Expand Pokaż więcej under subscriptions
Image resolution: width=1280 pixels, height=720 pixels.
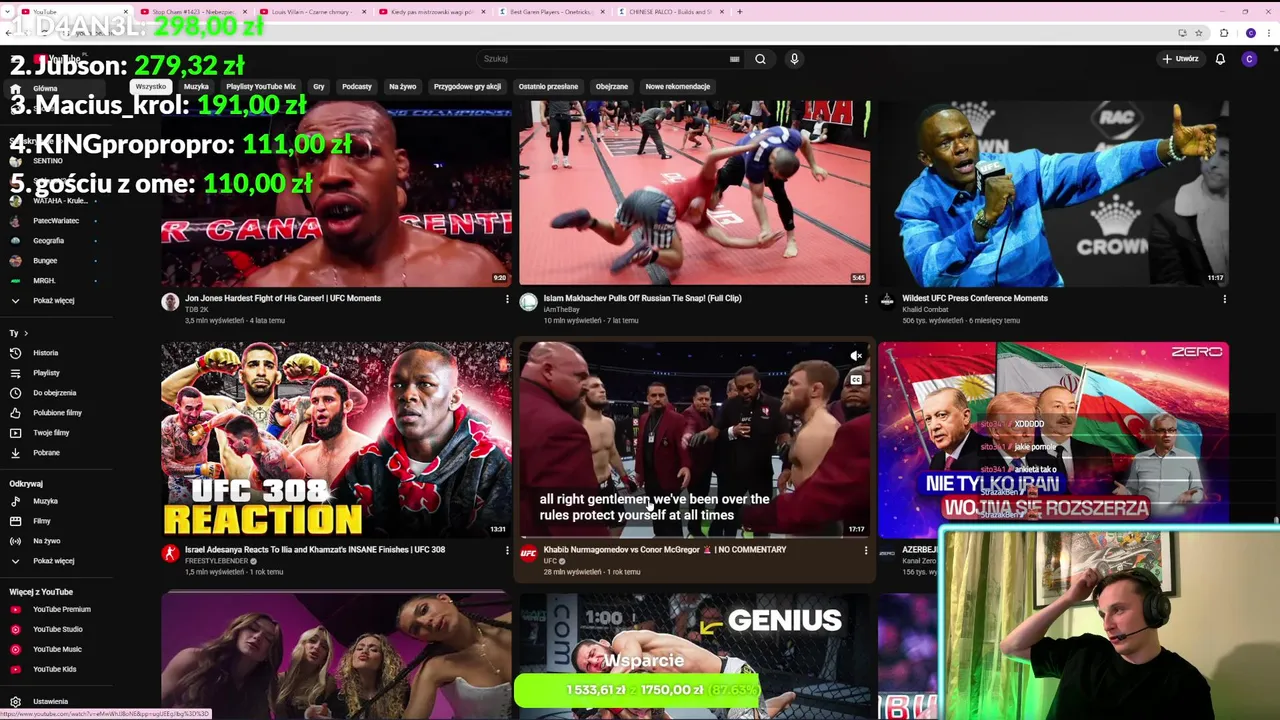pos(54,301)
